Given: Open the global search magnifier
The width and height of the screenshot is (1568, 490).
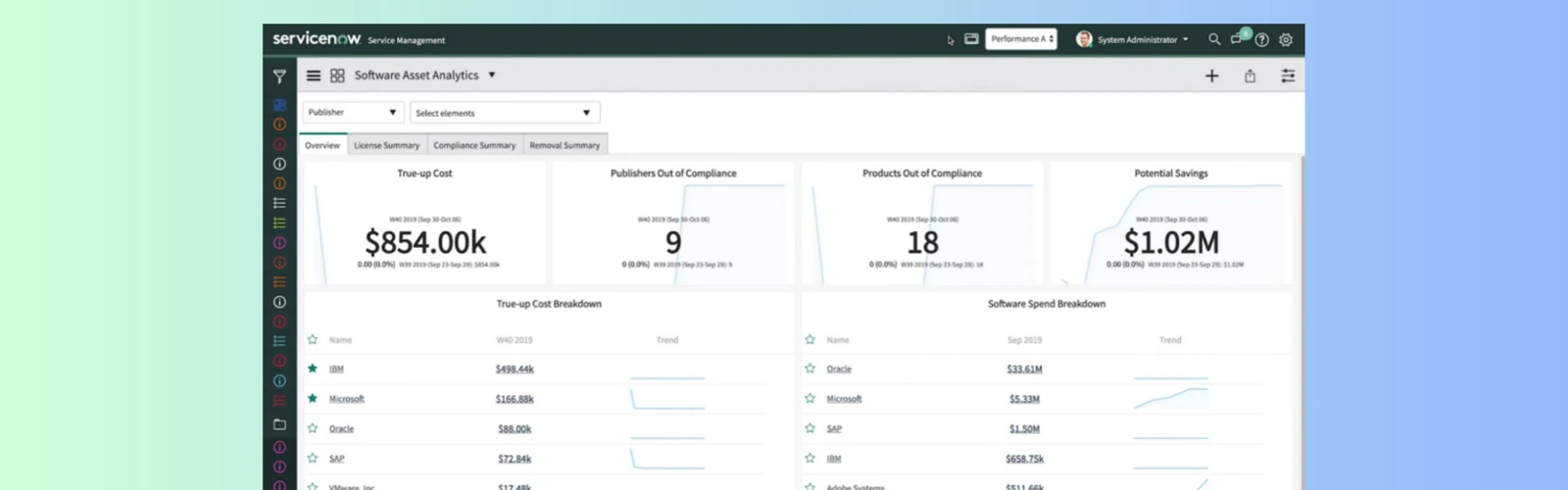Looking at the screenshot, I should [1214, 39].
